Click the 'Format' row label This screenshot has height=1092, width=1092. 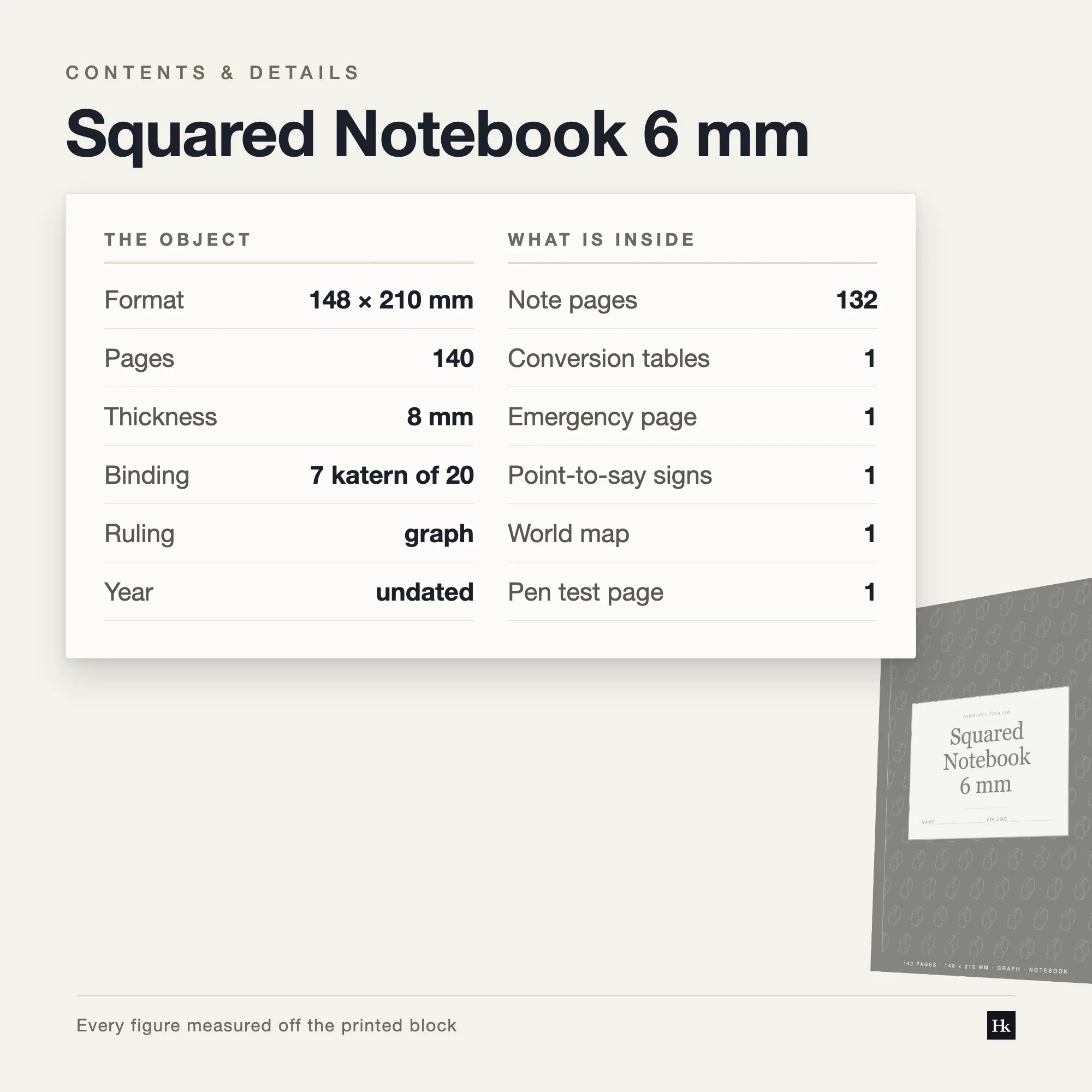click(x=144, y=300)
